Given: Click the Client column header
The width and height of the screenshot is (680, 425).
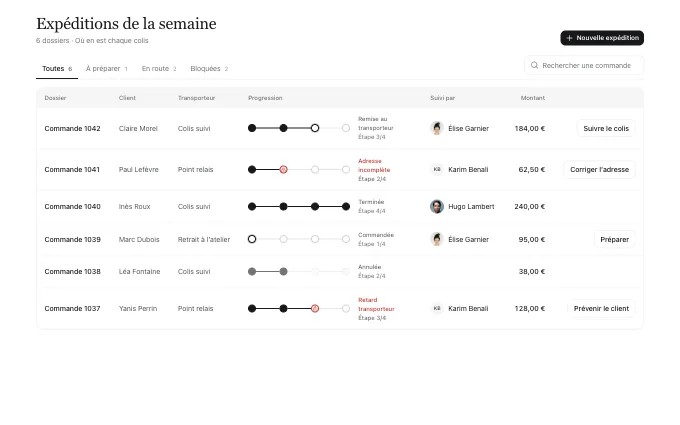Looking at the screenshot, I should click(127, 98).
